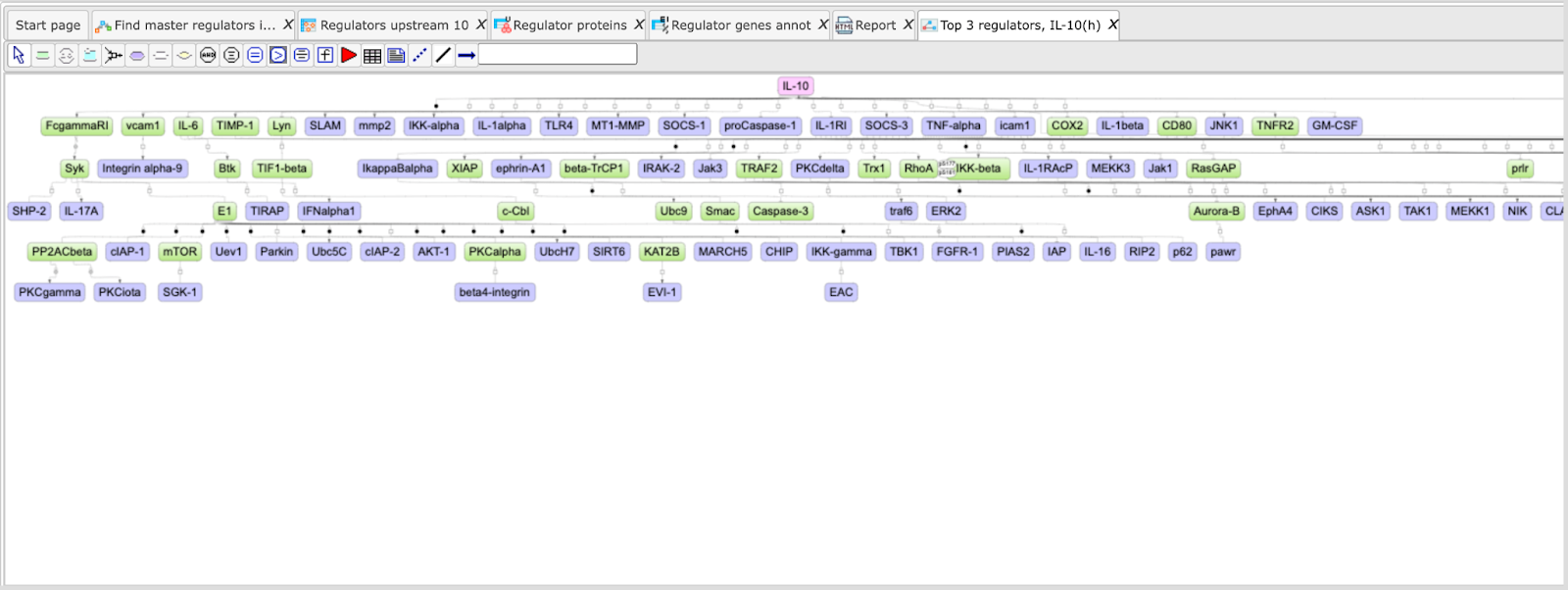Viewport: 1568px width, 590px height.
Task: Select the light-blue compartment tool
Action: [x=89, y=56]
